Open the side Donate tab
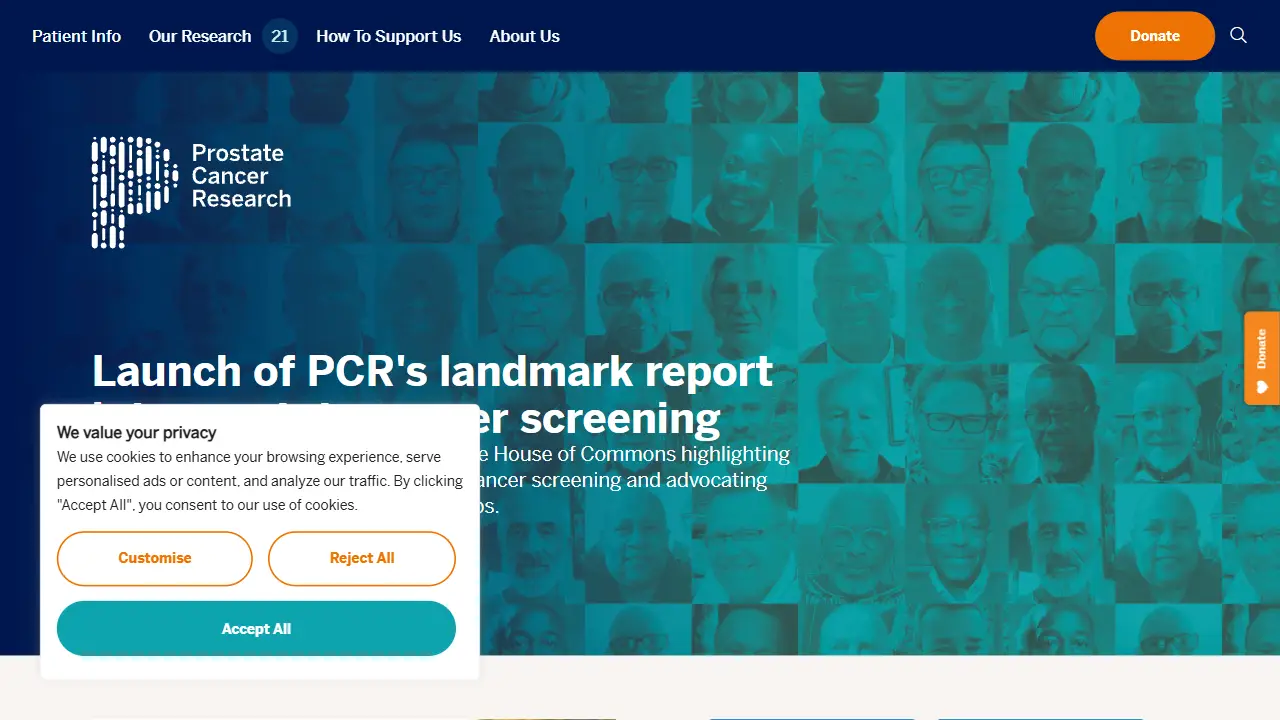 1262,358
